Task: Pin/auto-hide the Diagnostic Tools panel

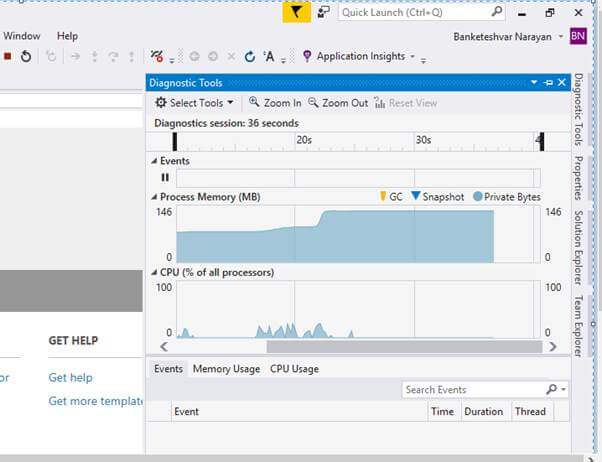Action: 548,83
